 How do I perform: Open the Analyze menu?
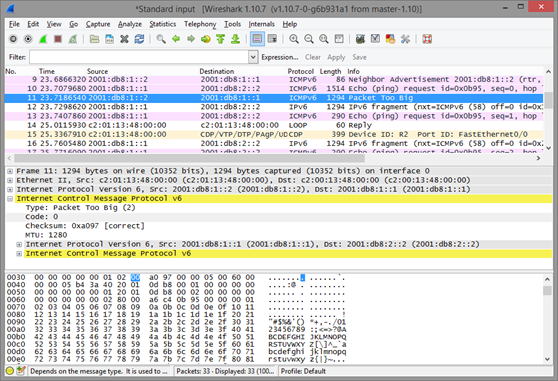[x=130, y=24]
